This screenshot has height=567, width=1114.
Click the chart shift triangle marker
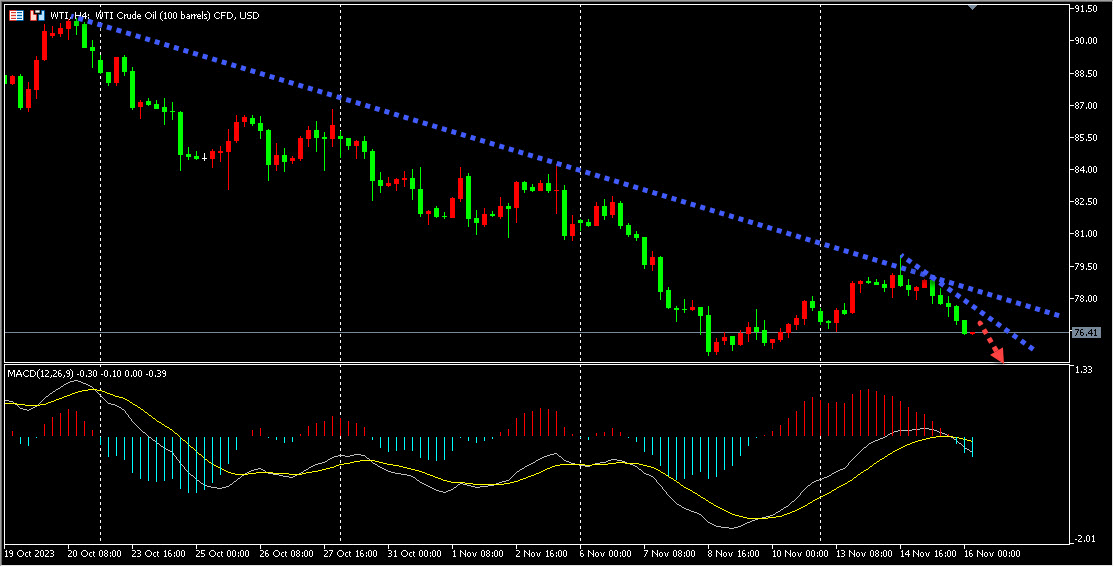pos(973,6)
